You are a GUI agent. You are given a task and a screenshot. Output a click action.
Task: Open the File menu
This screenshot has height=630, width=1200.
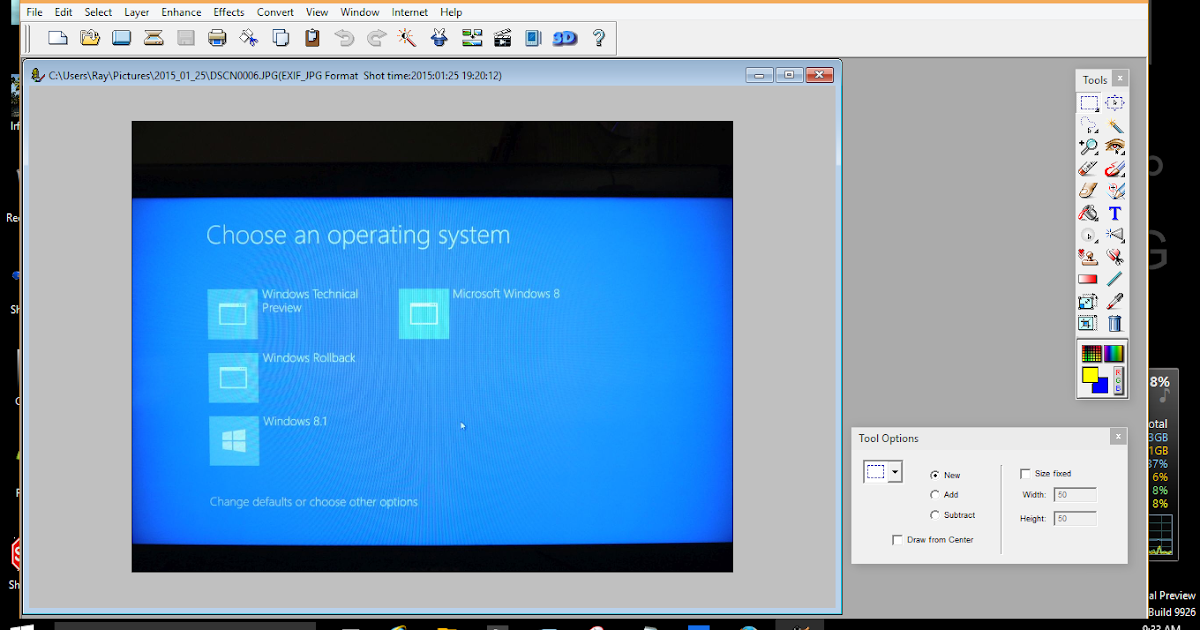pyautogui.click(x=34, y=12)
